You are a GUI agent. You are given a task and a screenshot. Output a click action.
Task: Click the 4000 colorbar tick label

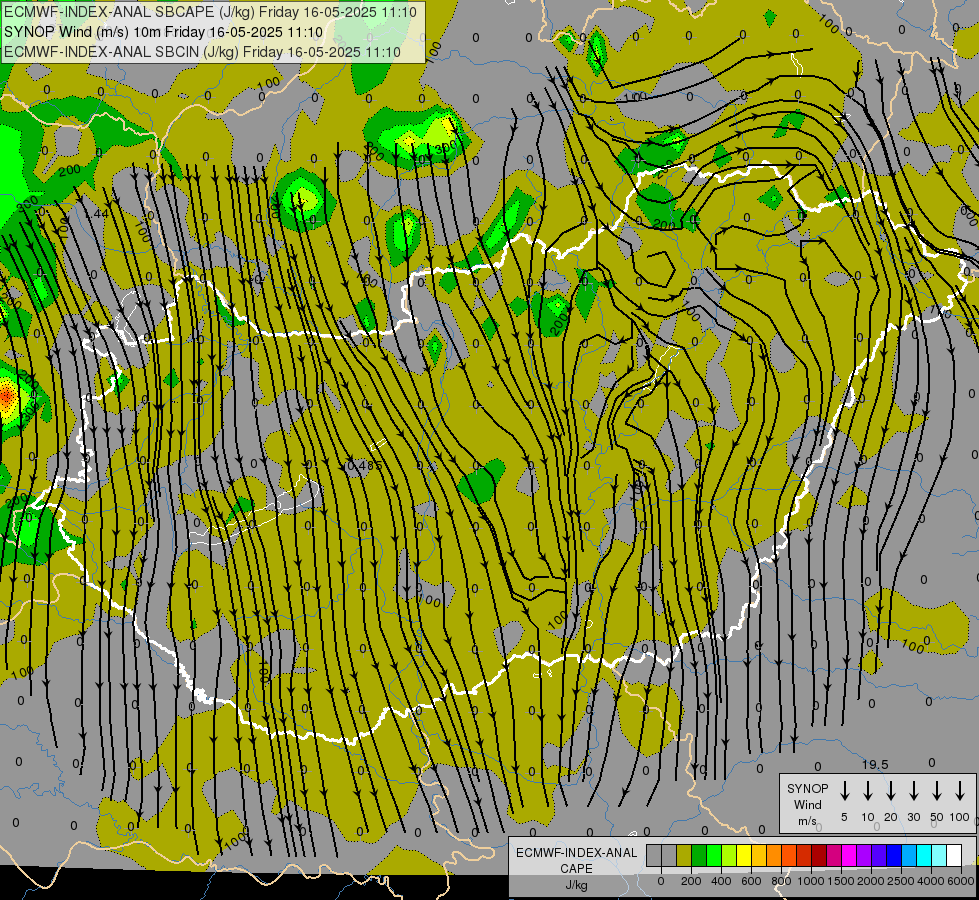[930, 881]
